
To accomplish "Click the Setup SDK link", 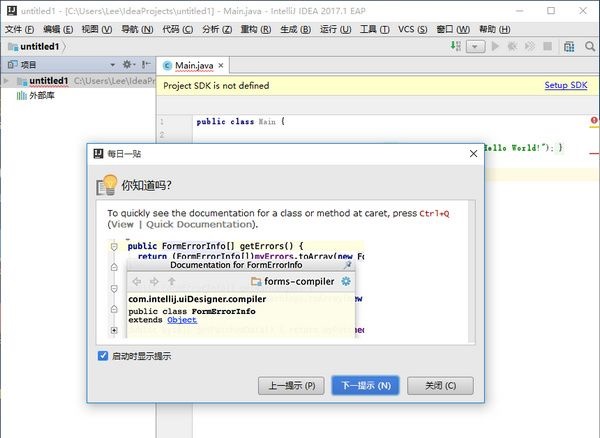I will (566, 85).
